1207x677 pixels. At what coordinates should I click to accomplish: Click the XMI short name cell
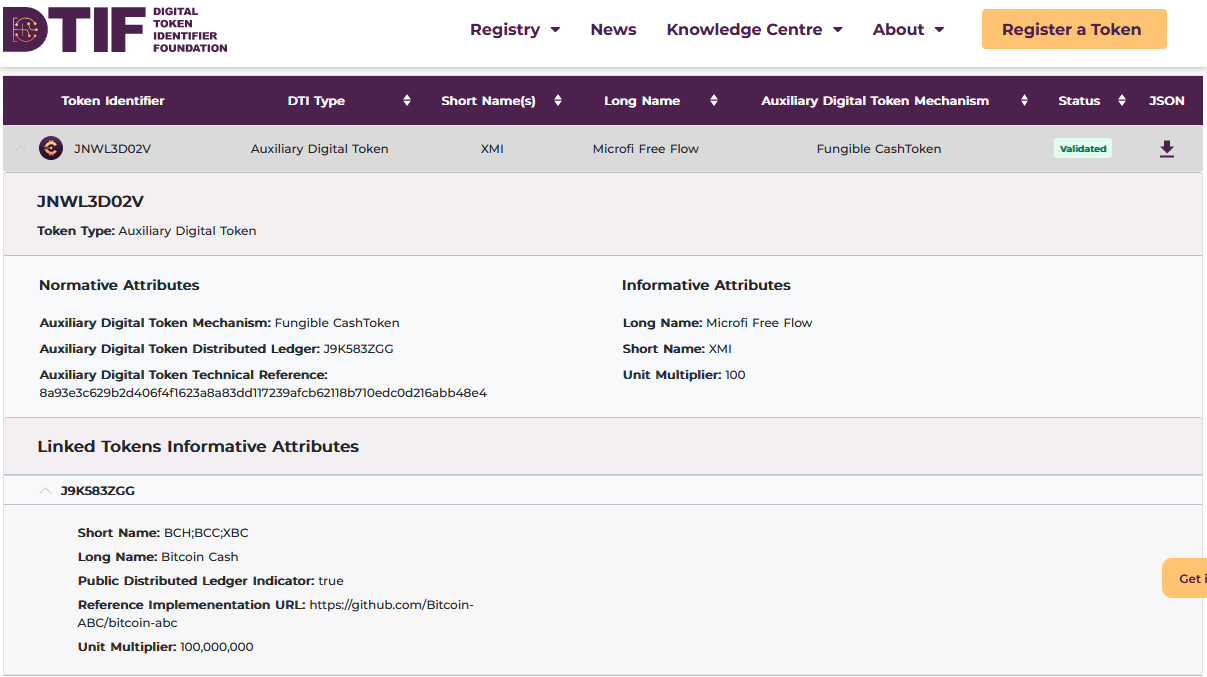[492, 149]
